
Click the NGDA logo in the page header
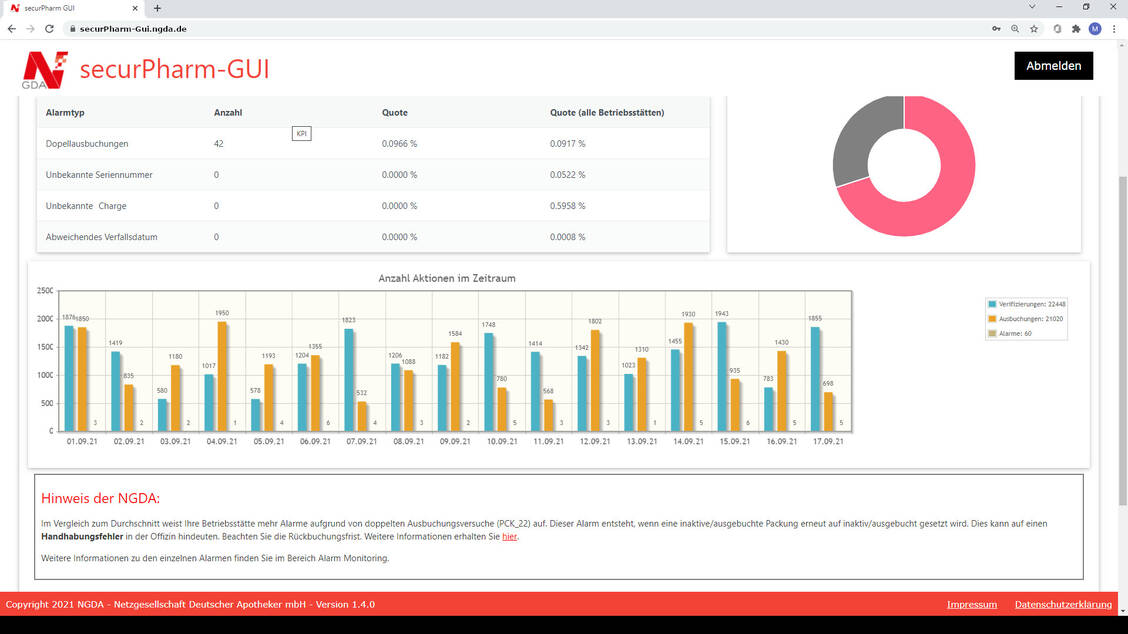(45, 70)
